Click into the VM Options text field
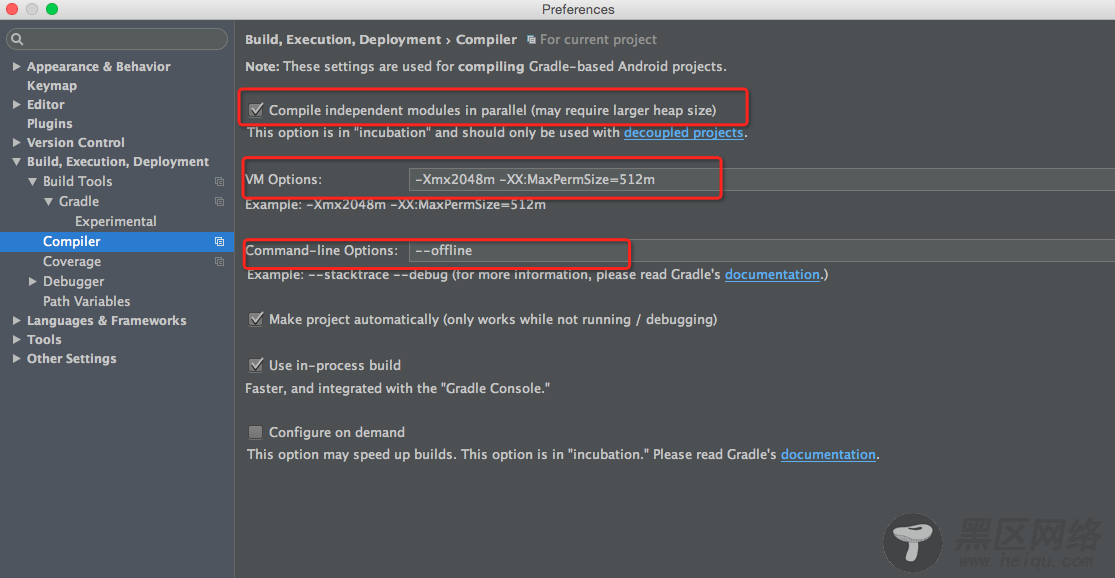 tap(762, 179)
